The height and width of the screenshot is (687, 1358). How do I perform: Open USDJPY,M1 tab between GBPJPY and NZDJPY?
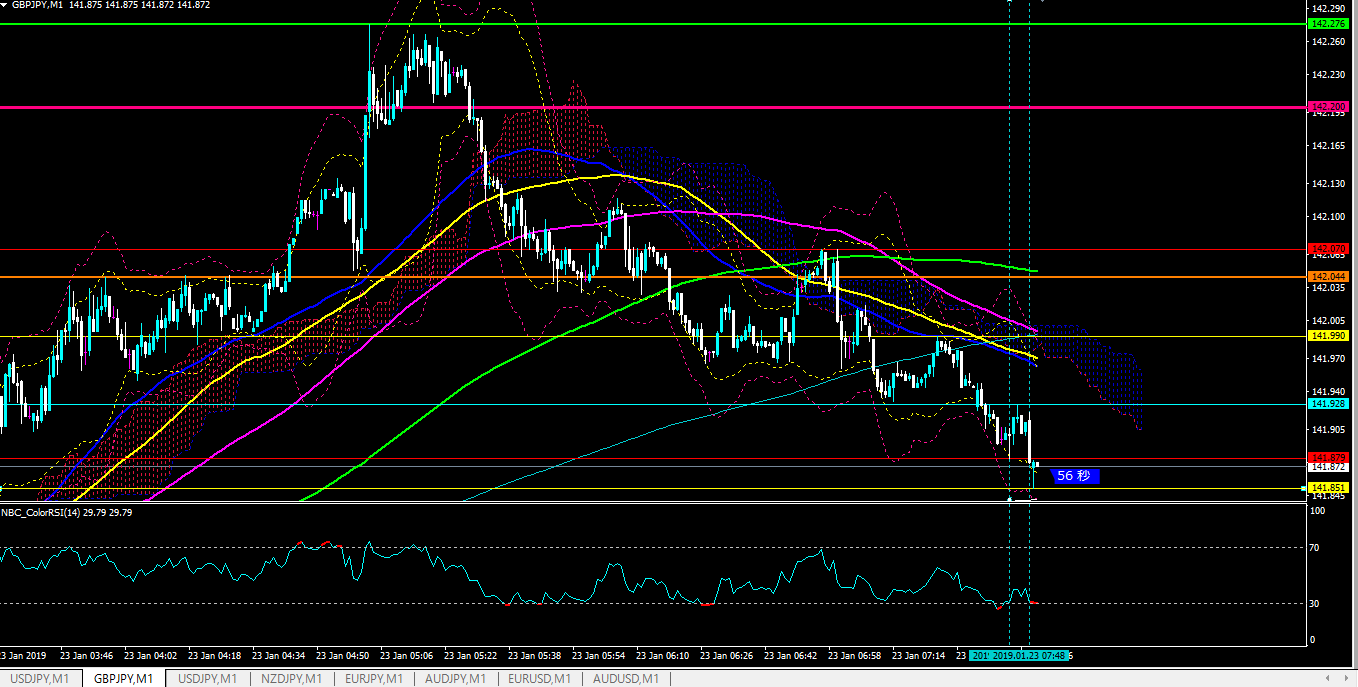(207, 679)
